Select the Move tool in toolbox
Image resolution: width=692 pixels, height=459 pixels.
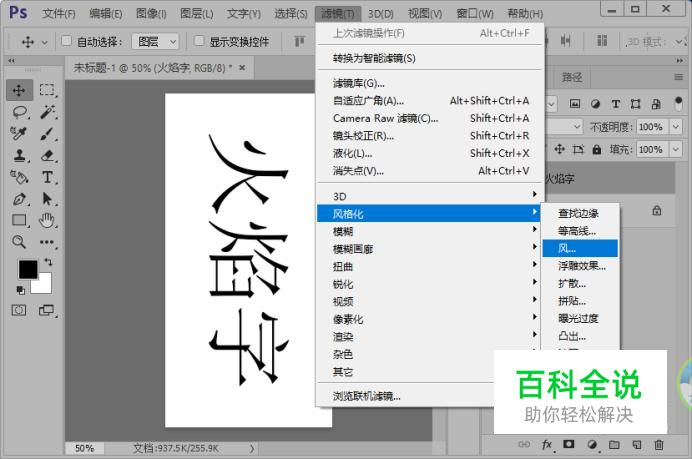coord(19,90)
